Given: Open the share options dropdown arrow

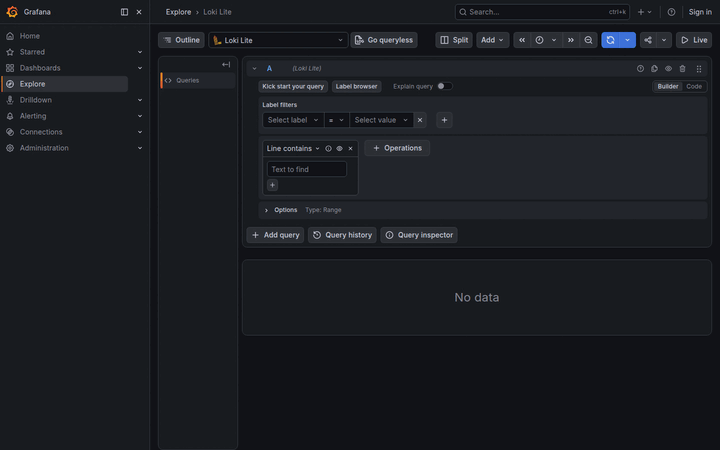Looking at the screenshot, I should (x=664, y=40).
